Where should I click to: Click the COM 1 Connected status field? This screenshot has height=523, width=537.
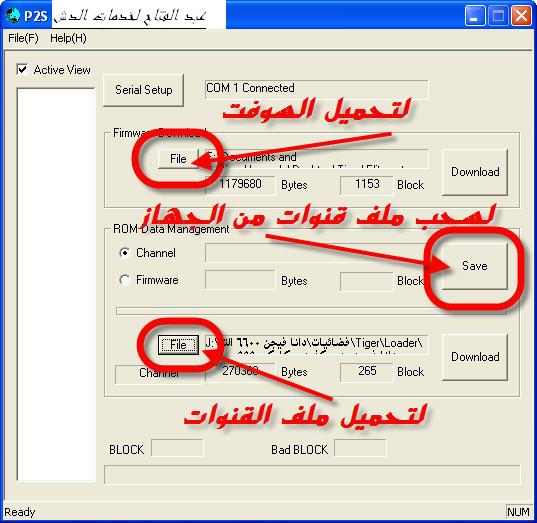(x=316, y=89)
